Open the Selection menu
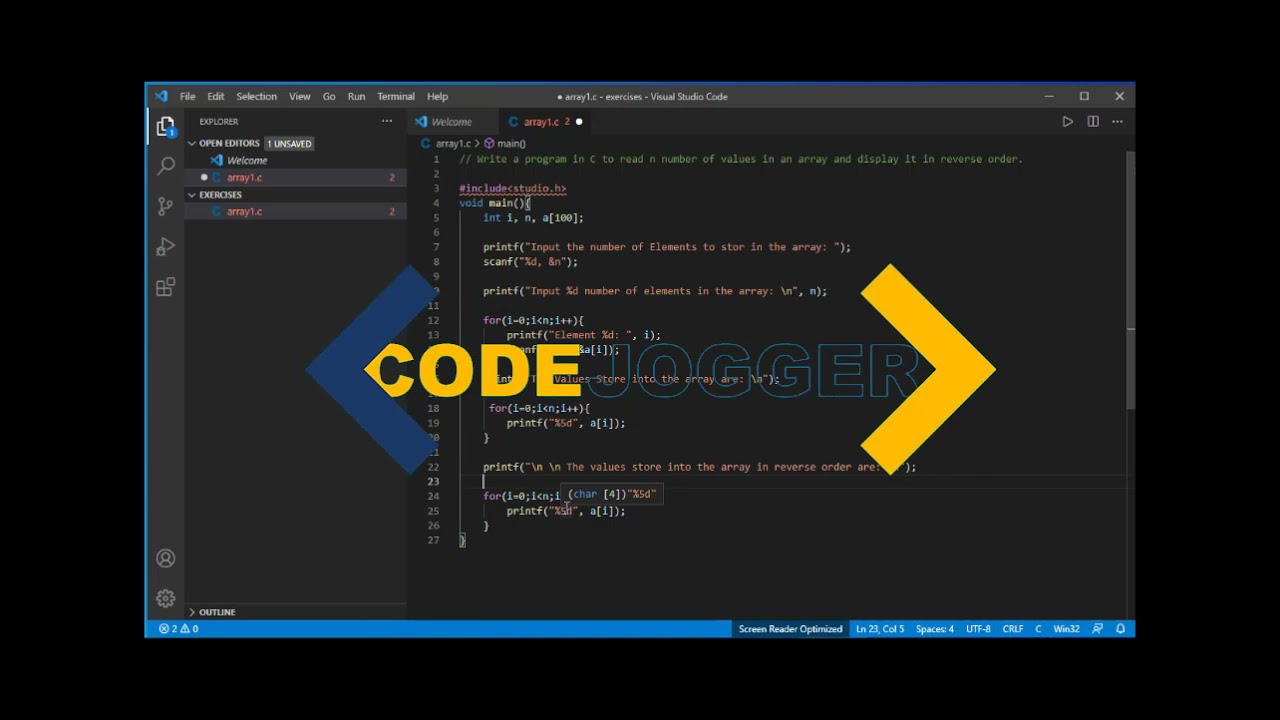The width and height of the screenshot is (1280, 720). pyautogui.click(x=256, y=97)
